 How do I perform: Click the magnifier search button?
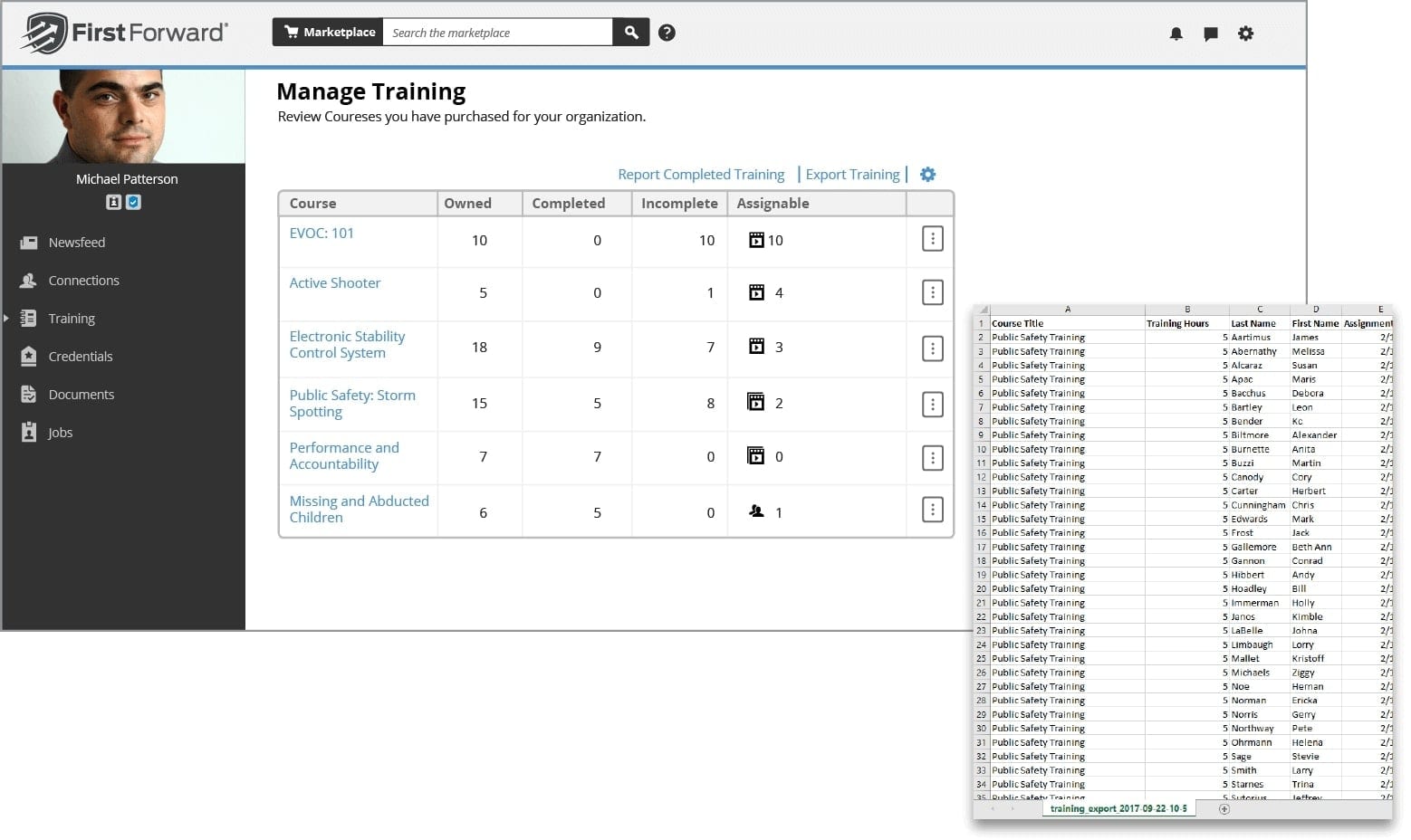631,33
